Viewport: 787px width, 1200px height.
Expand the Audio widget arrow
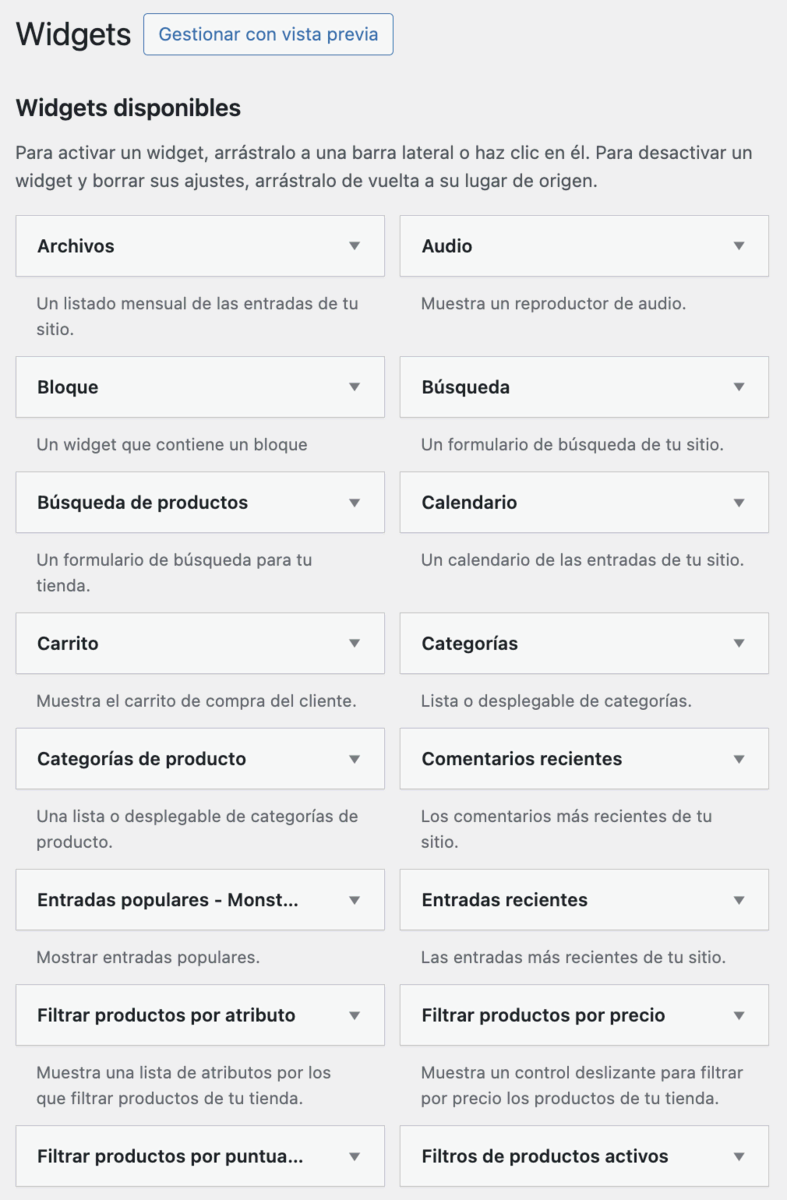click(739, 246)
